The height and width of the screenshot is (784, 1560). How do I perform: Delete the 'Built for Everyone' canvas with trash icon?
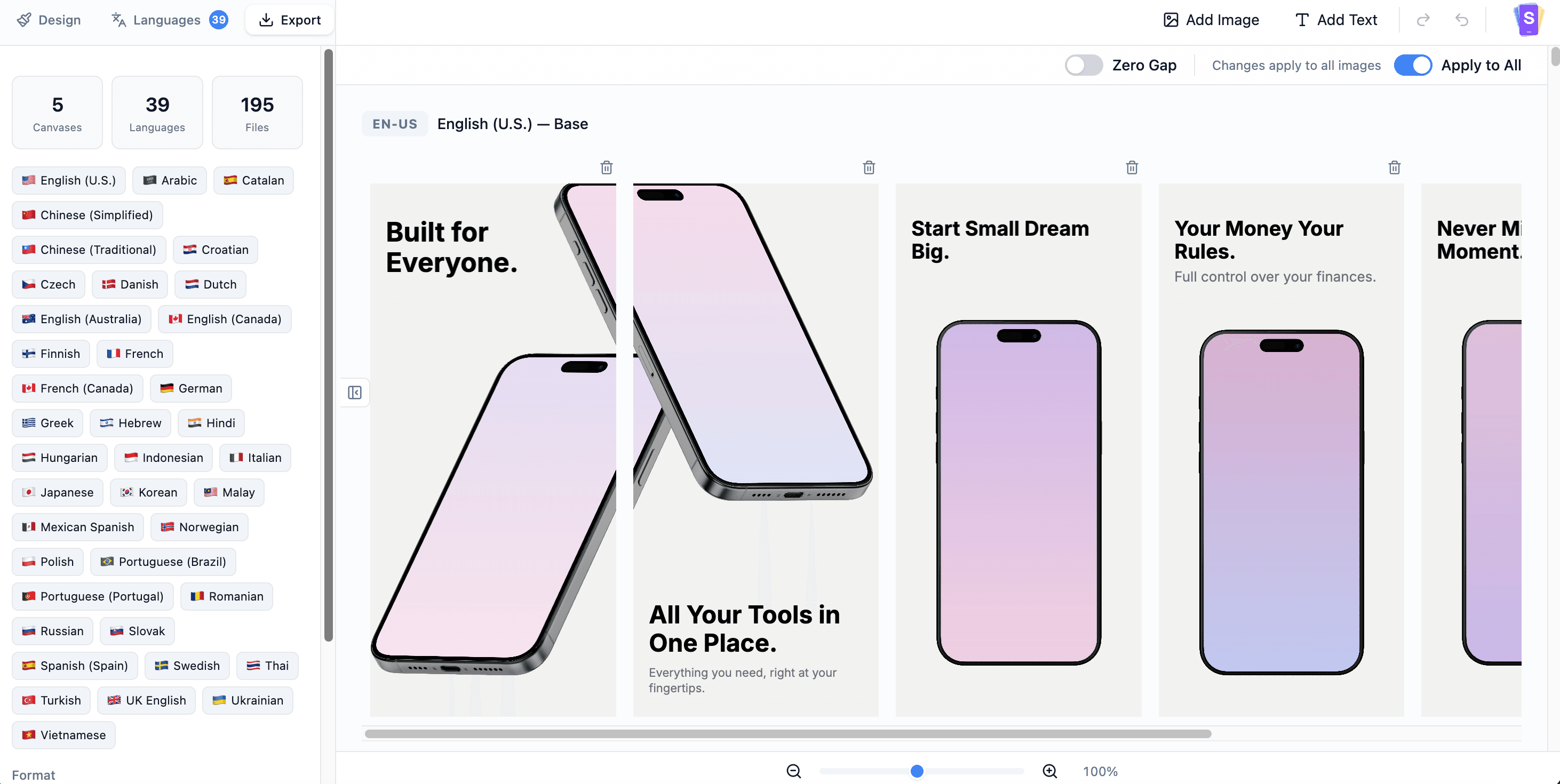(x=606, y=167)
